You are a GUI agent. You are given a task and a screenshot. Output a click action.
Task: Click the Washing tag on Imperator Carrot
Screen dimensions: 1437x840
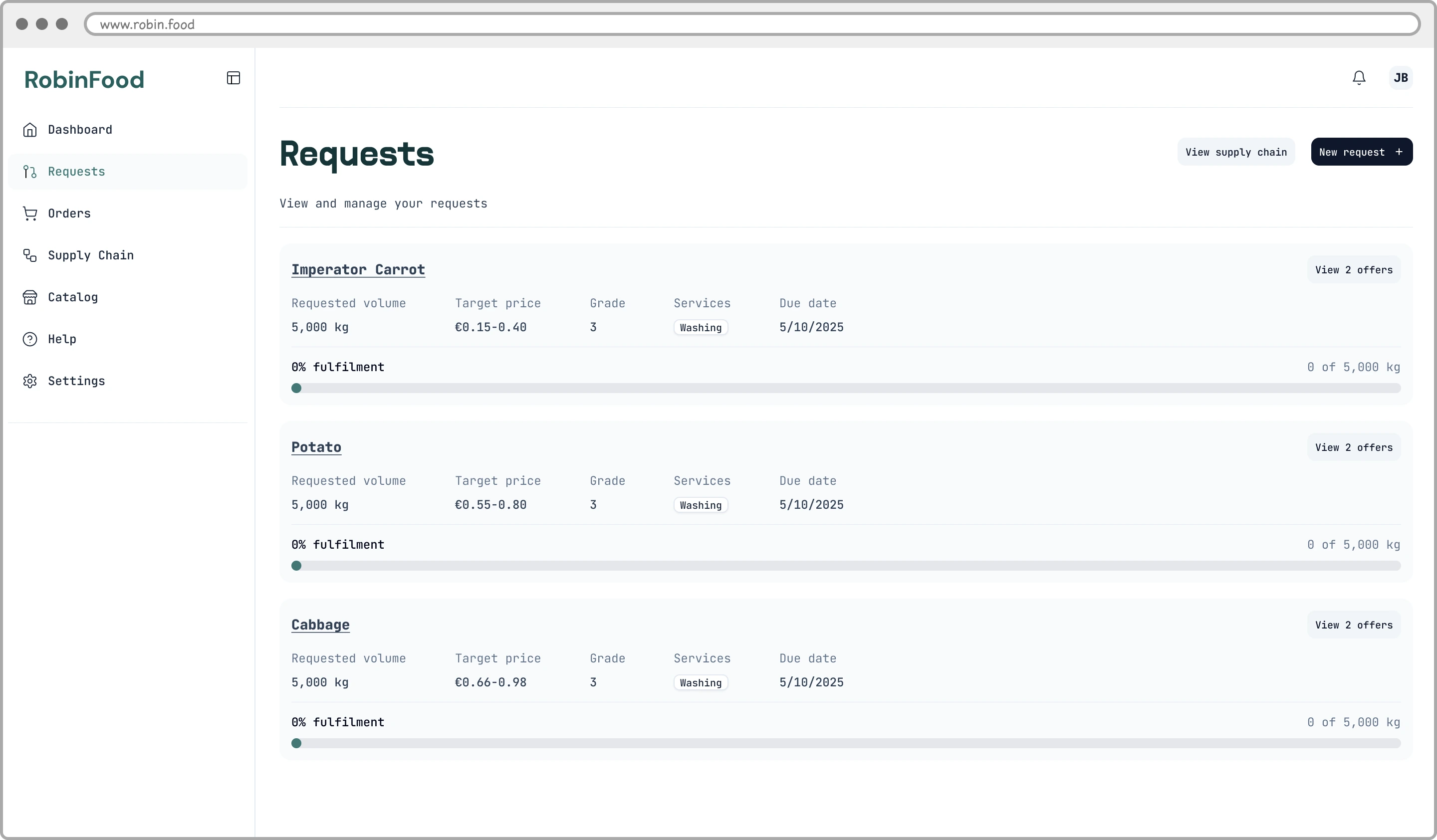pyautogui.click(x=700, y=328)
